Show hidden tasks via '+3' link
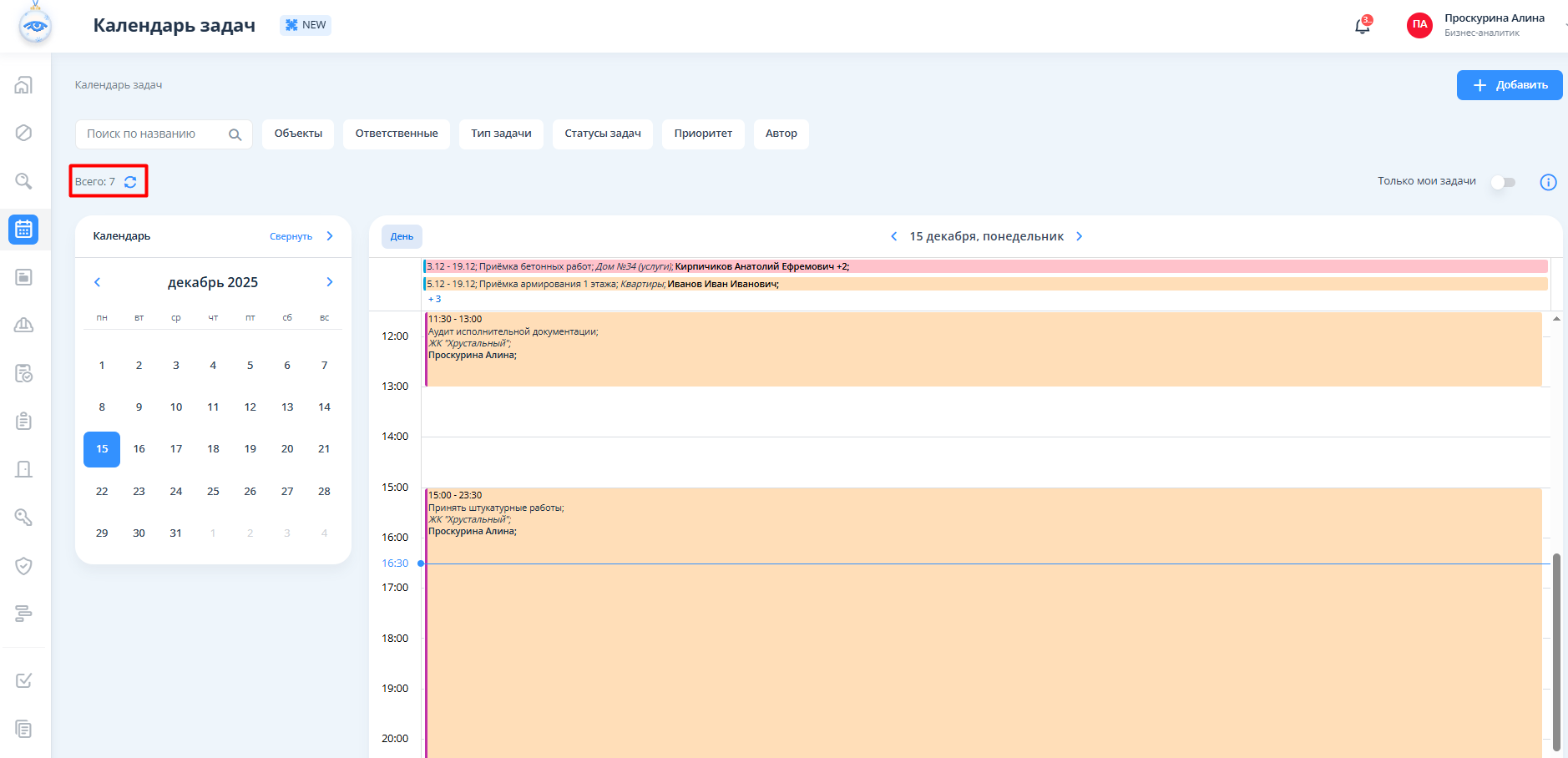1568x758 pixels. click(x=434, y=299)
